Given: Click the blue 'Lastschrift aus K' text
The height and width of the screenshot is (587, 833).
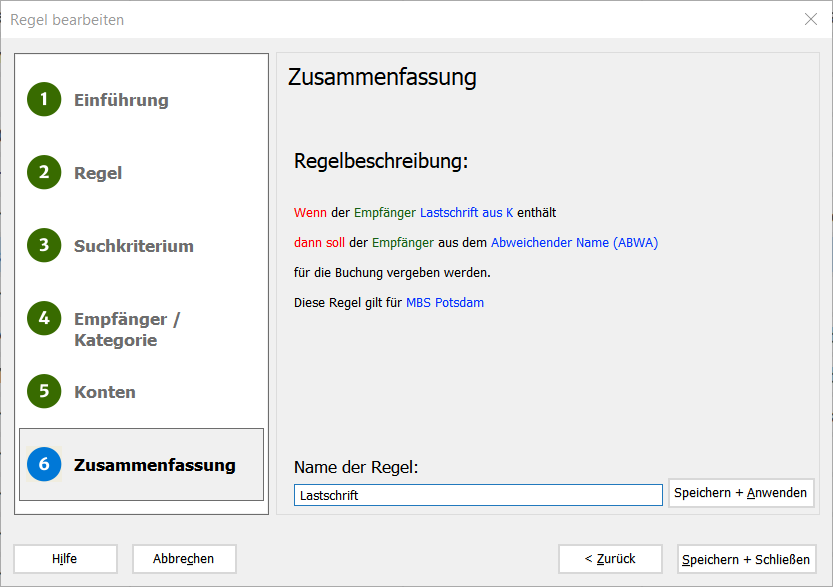Looking at the screenshot, I should click(x=467, y=213).
